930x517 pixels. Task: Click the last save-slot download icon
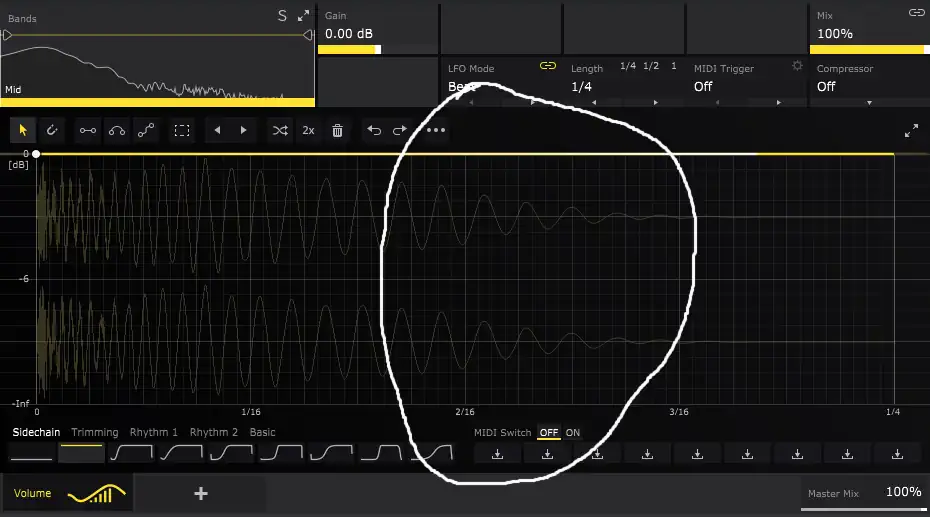click(897, 454)
